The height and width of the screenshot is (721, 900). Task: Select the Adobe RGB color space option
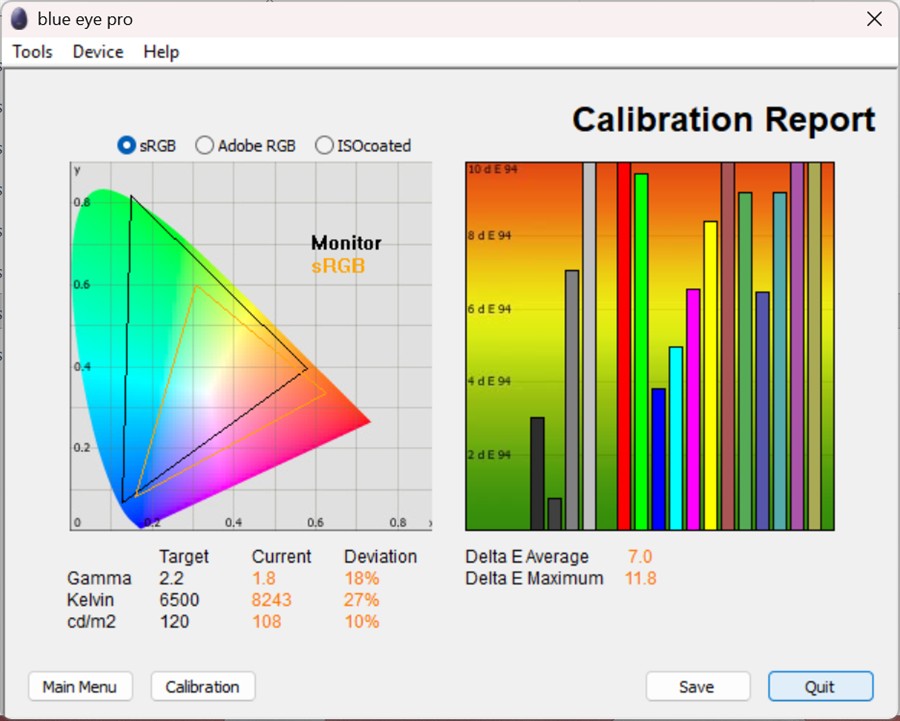tap(204, 145)
